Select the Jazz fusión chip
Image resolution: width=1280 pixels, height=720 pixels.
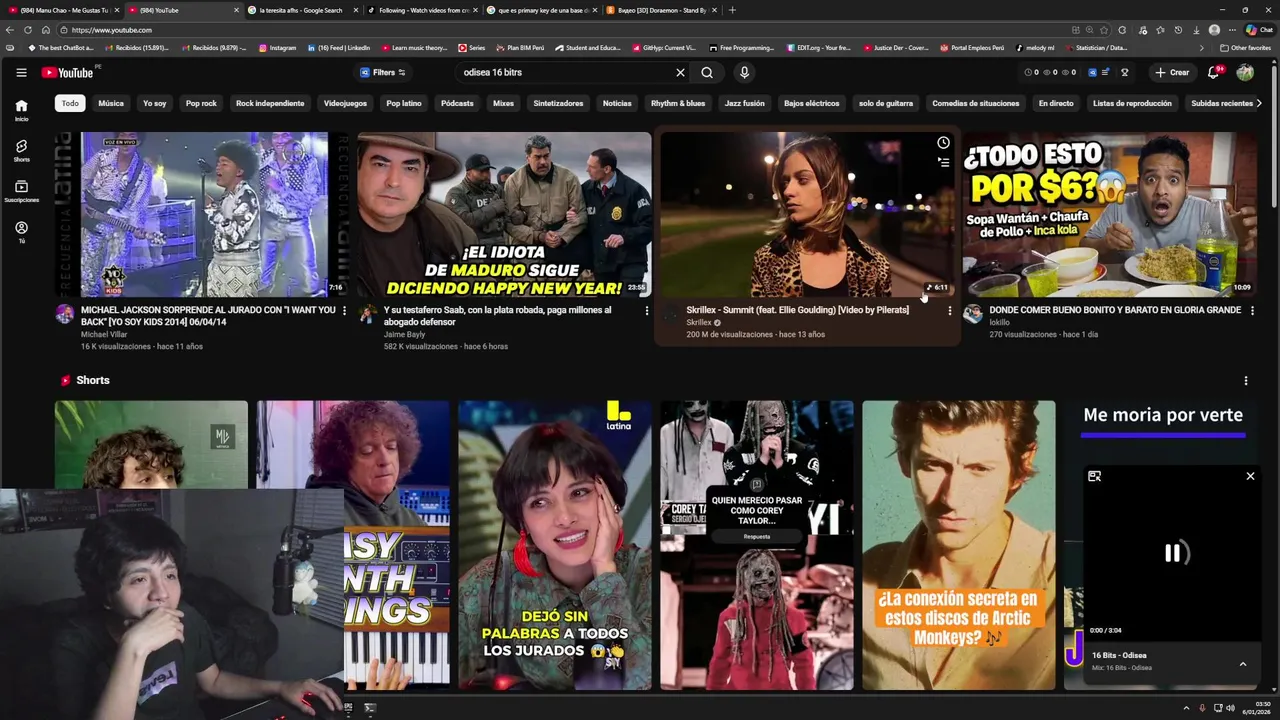[x=744, y=103]
